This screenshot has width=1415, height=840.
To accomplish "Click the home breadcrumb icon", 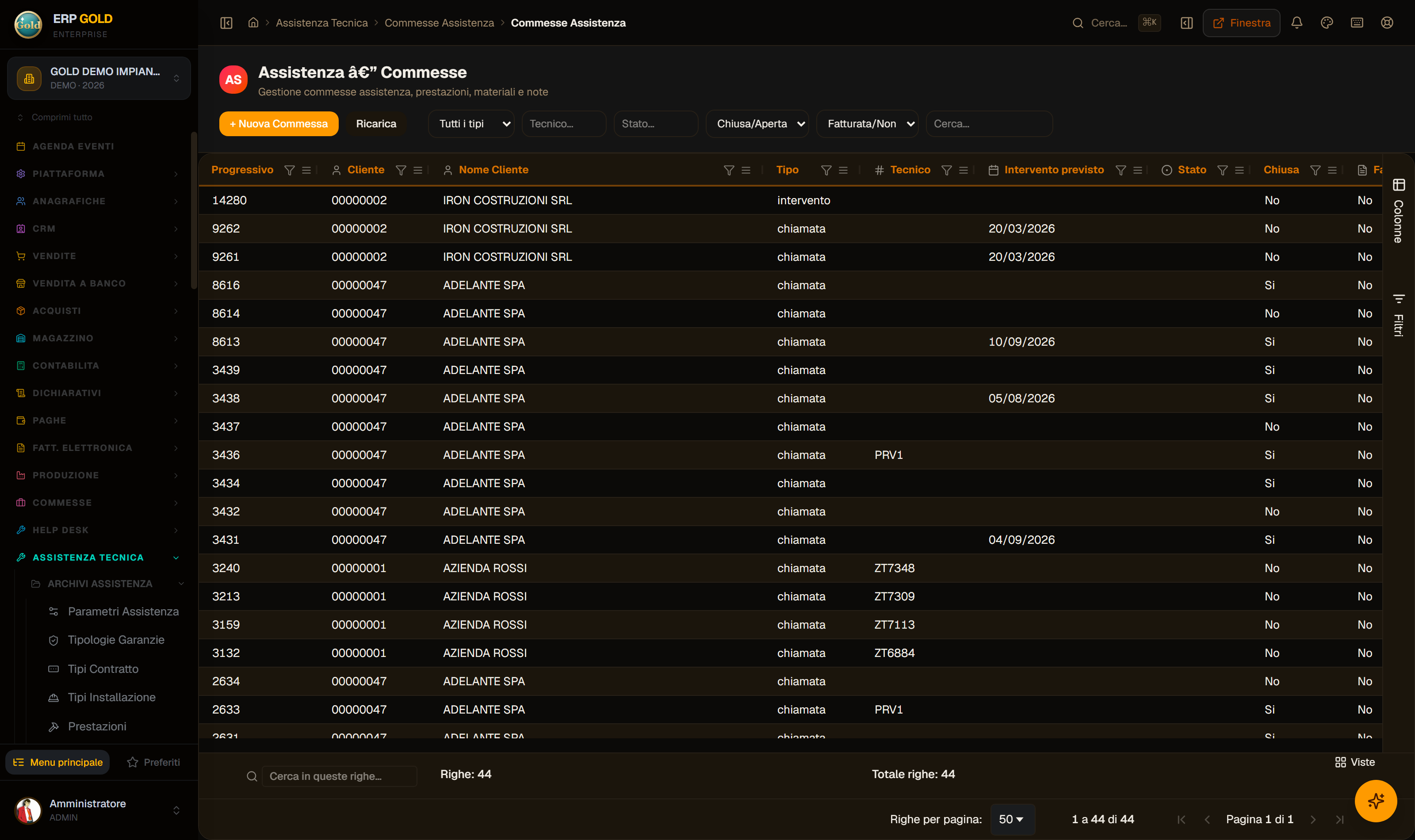I will point(253,23).
